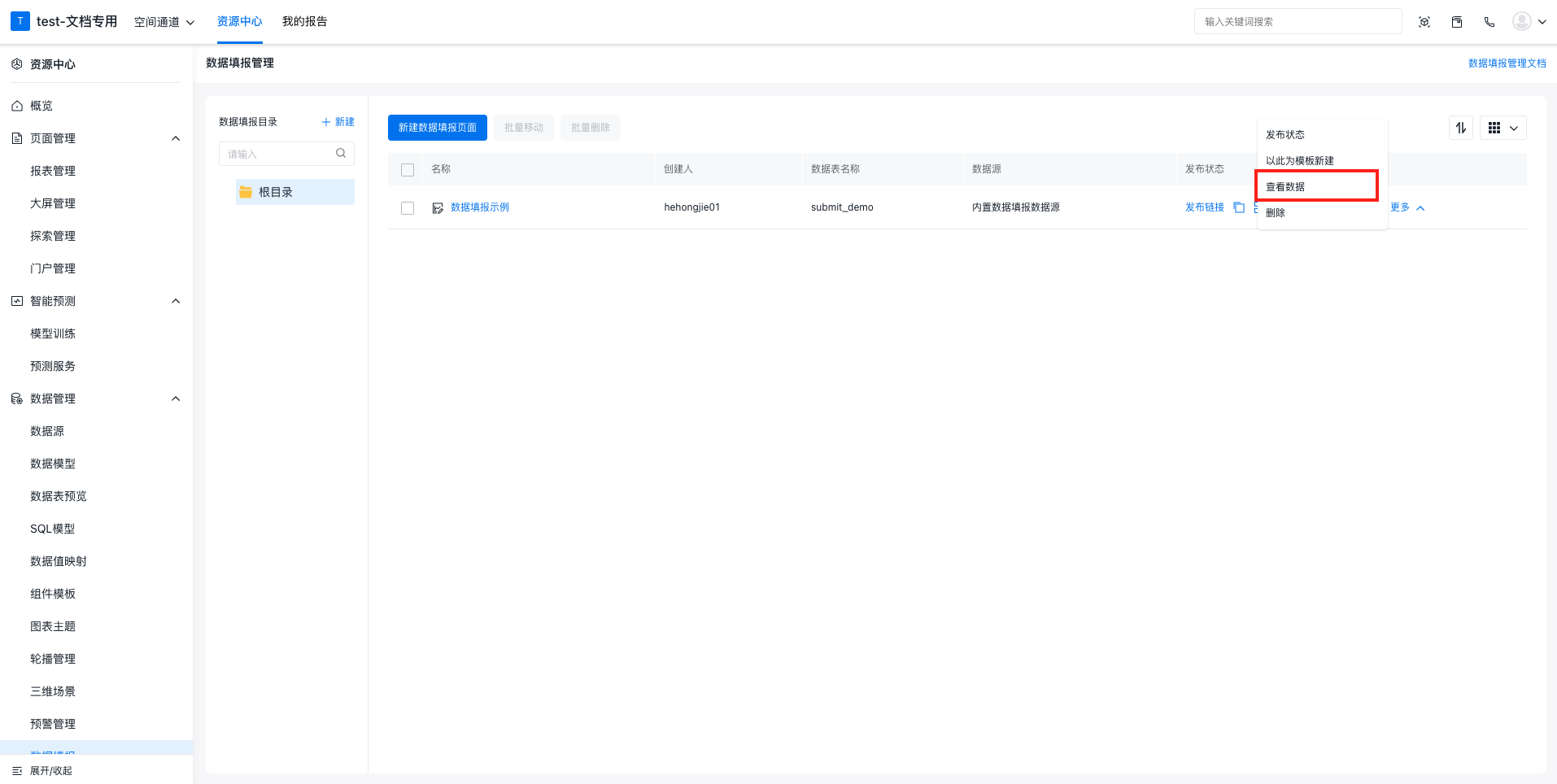Collapse the 页面管理 sidebar section
This screenshot has height=784, width=1557.
click(x=176, y=138)
